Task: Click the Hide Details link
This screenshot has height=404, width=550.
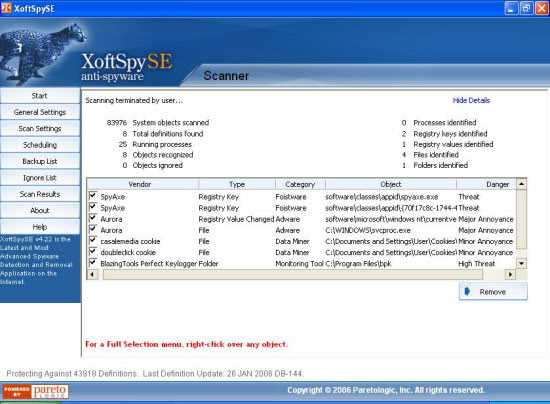Action: coord(471,101)
